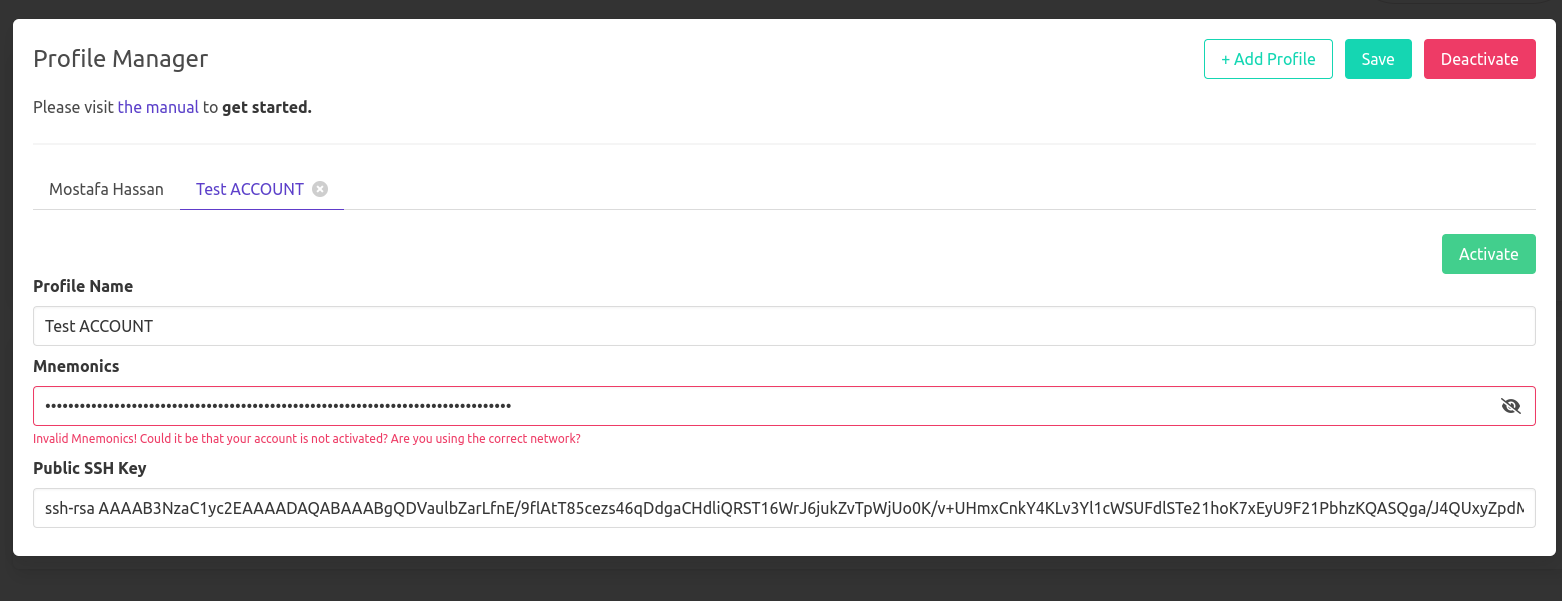Click the Public SSH Key label

(x=89, y=468)
